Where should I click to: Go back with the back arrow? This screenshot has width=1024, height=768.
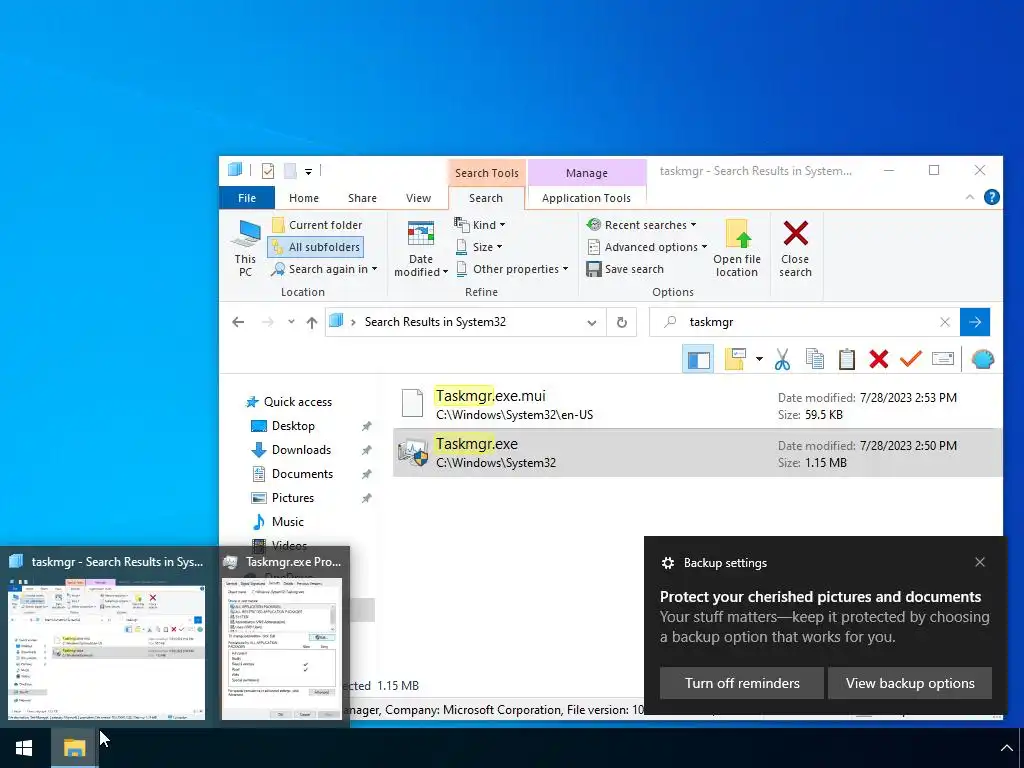point(238,322)
